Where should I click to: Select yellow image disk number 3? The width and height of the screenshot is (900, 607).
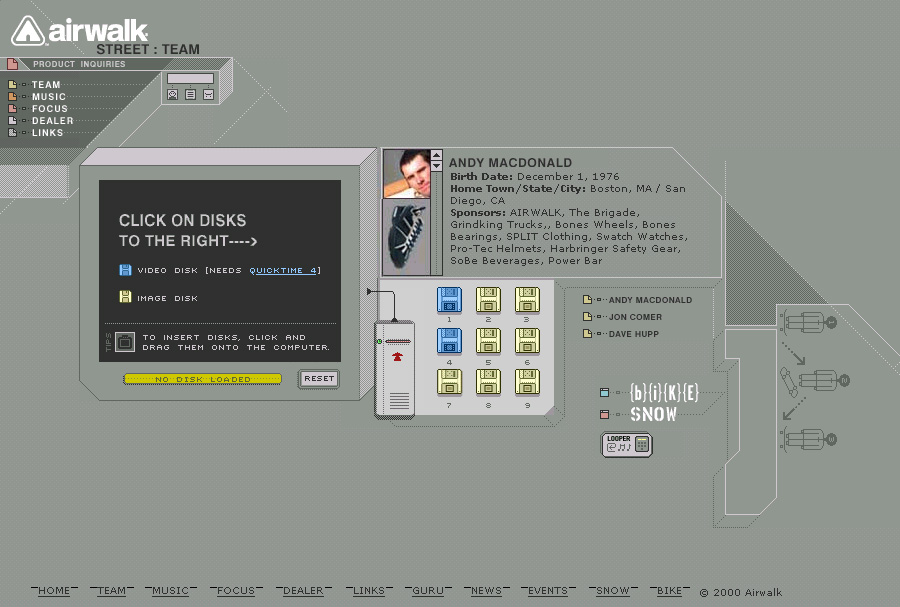(x=527, y=299)
